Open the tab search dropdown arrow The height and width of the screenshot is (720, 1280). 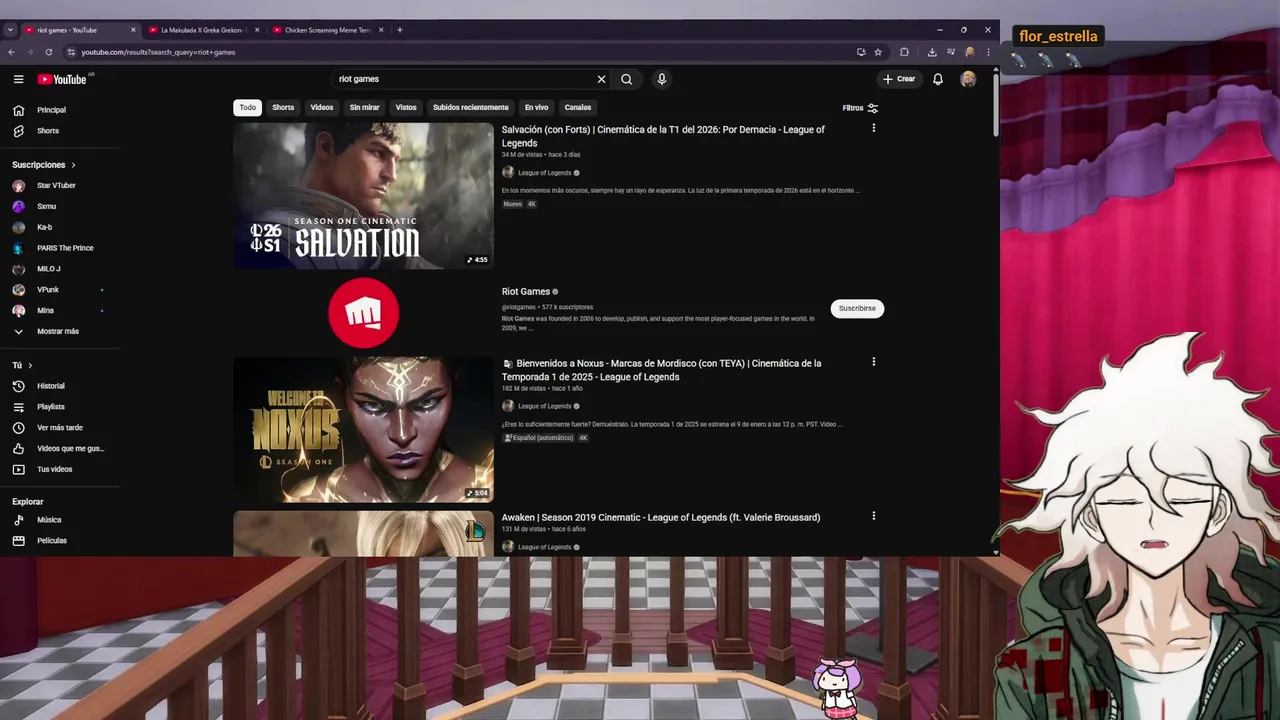(10, 30)
